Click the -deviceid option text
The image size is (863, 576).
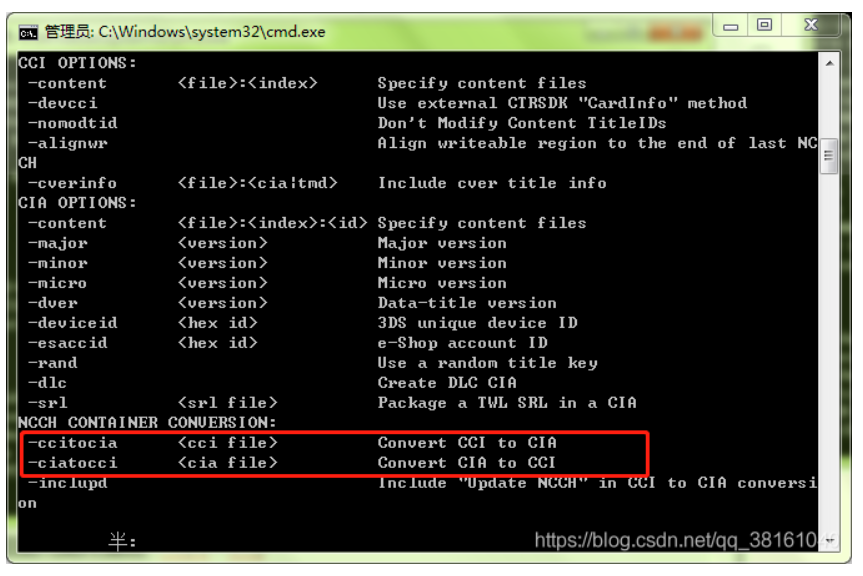[x=73, y=323]
